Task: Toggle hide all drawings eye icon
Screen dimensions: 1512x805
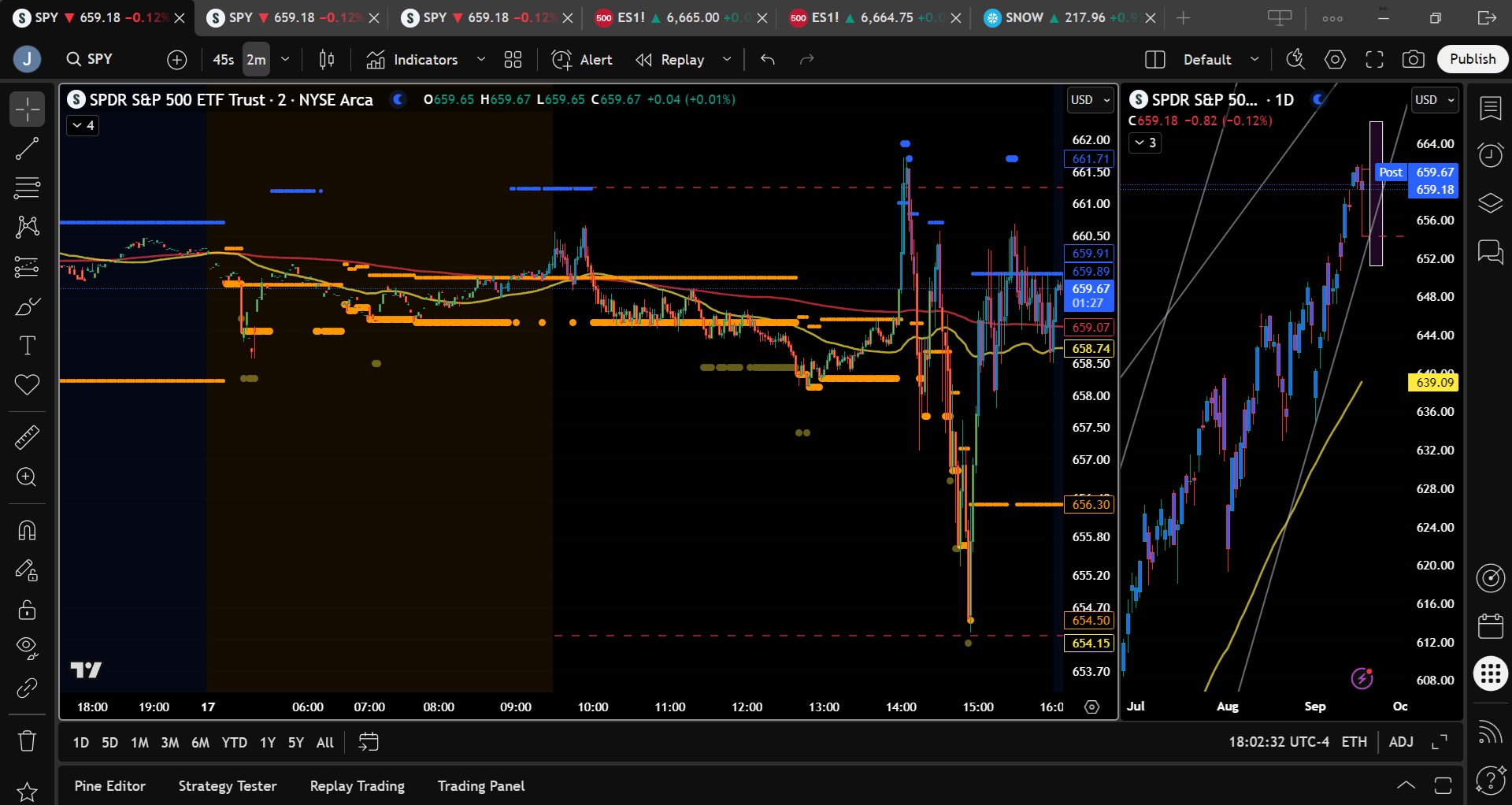Action: pyautogui.click(x=27, y=648)
